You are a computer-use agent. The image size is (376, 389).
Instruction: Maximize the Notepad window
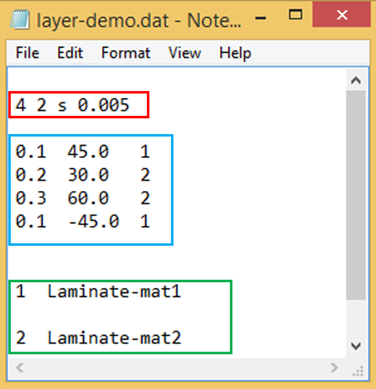[295, 15]
